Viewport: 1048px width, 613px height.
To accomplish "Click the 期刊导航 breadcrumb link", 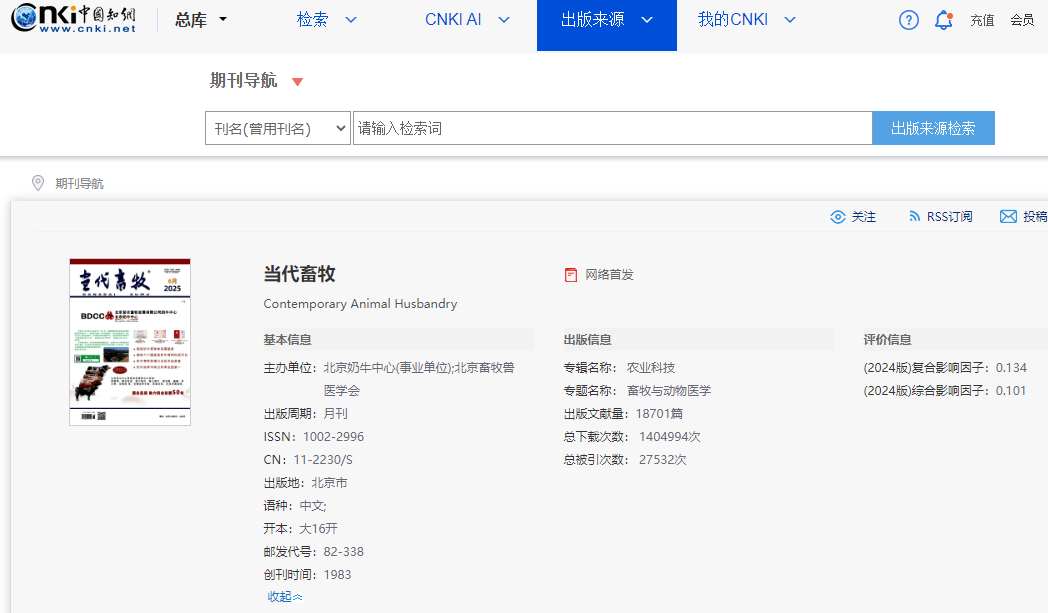I will click(x=80, y=184).
